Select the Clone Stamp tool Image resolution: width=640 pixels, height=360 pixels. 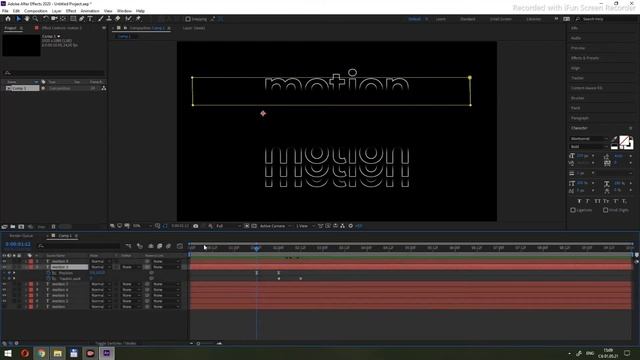click(109, 19)
